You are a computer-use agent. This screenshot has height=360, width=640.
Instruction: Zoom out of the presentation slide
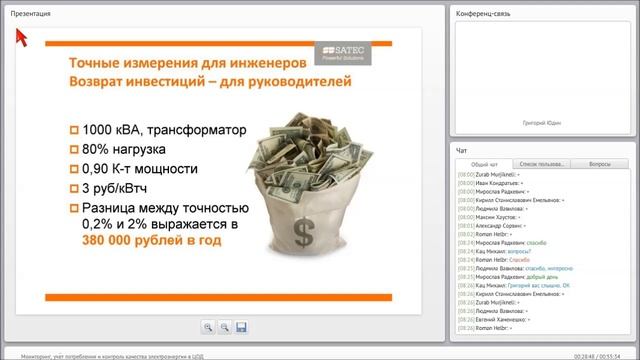pos(224,327)
